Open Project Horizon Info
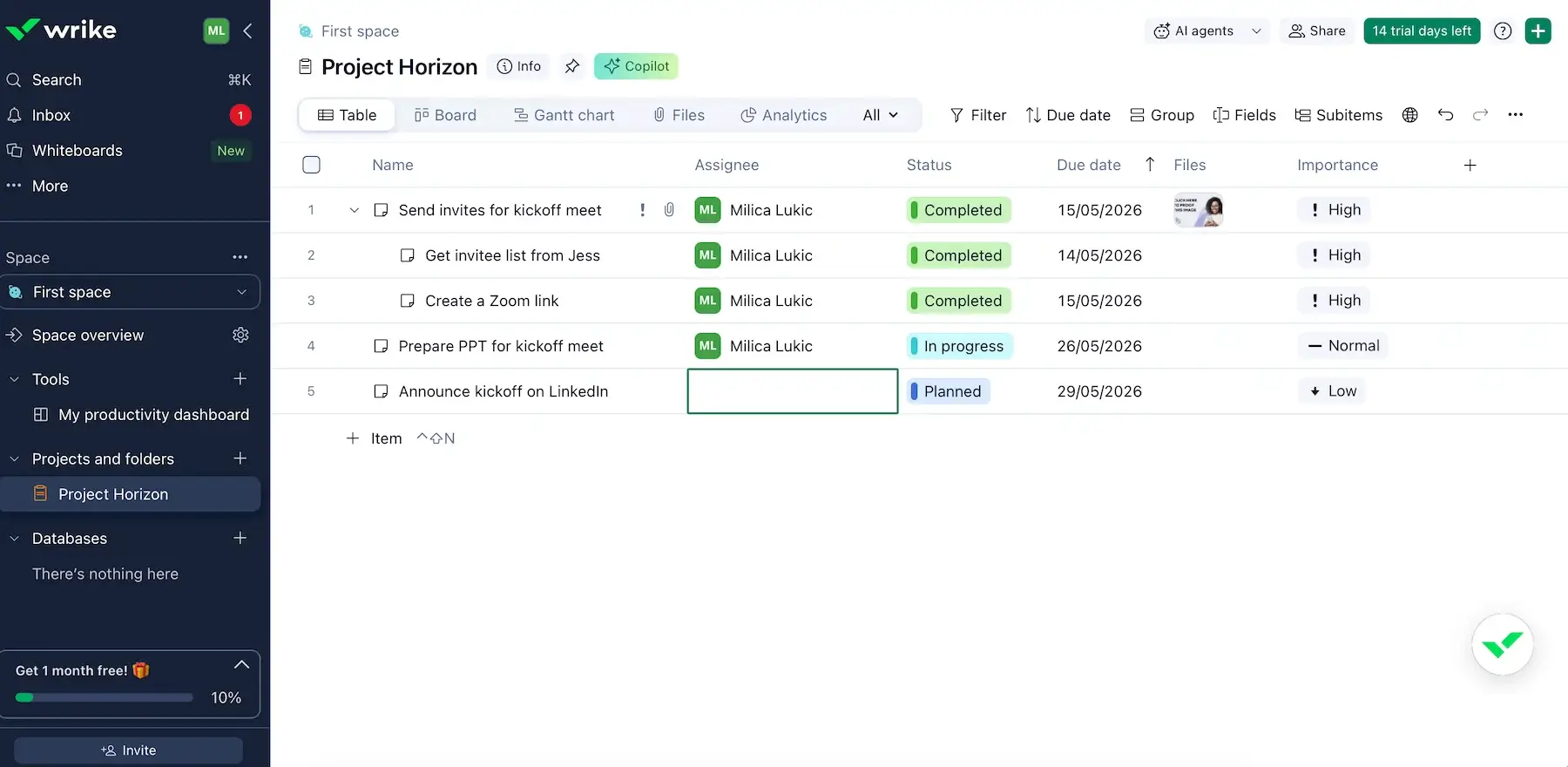The height and width of the screenshot is (767, 1568). coord(518,66)
